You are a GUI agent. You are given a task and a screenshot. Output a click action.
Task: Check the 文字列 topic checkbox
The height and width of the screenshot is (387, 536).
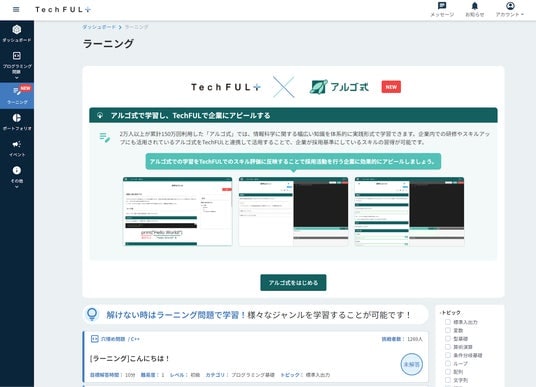point(447,379)
